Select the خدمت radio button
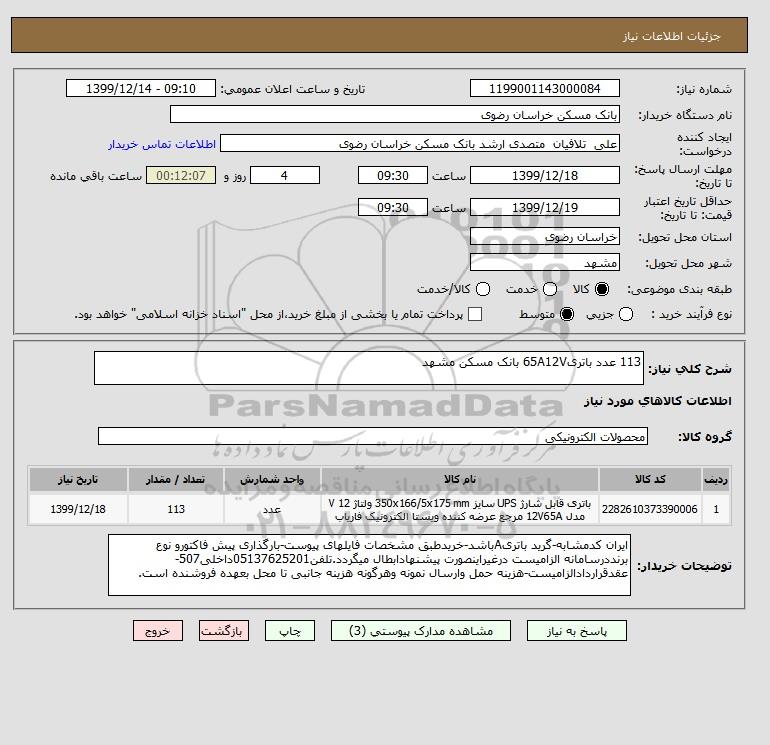The image size is (770, 745). 550,289
